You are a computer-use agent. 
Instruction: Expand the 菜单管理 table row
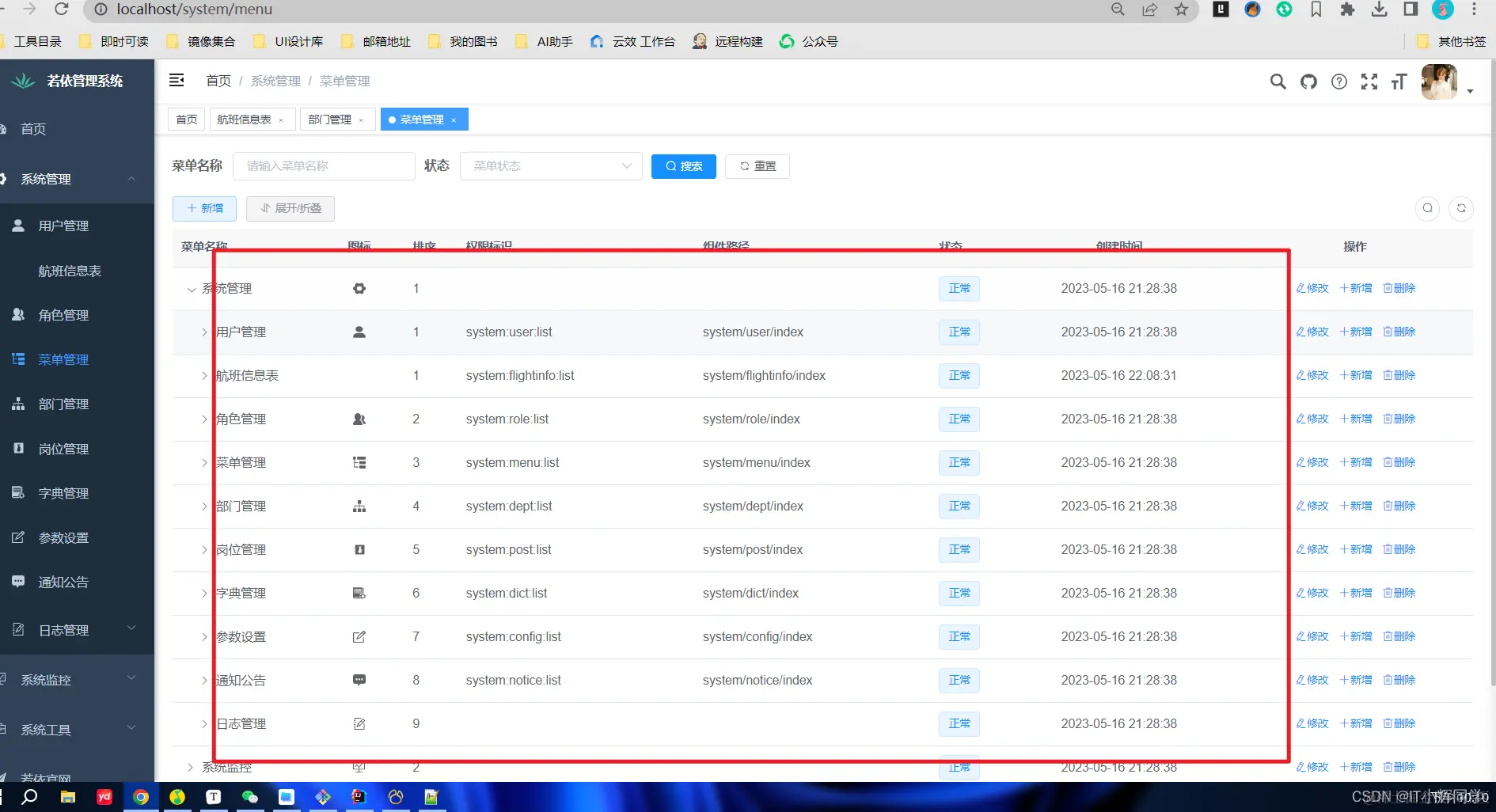click(204, 463)
